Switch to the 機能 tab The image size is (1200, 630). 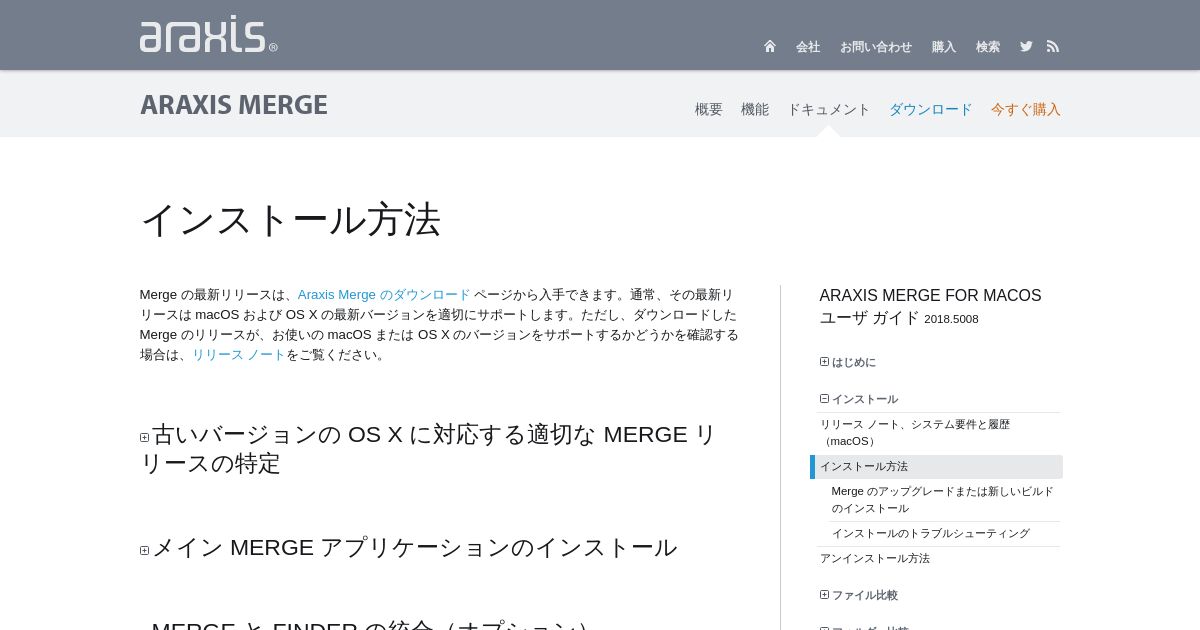tap(755, 109)
